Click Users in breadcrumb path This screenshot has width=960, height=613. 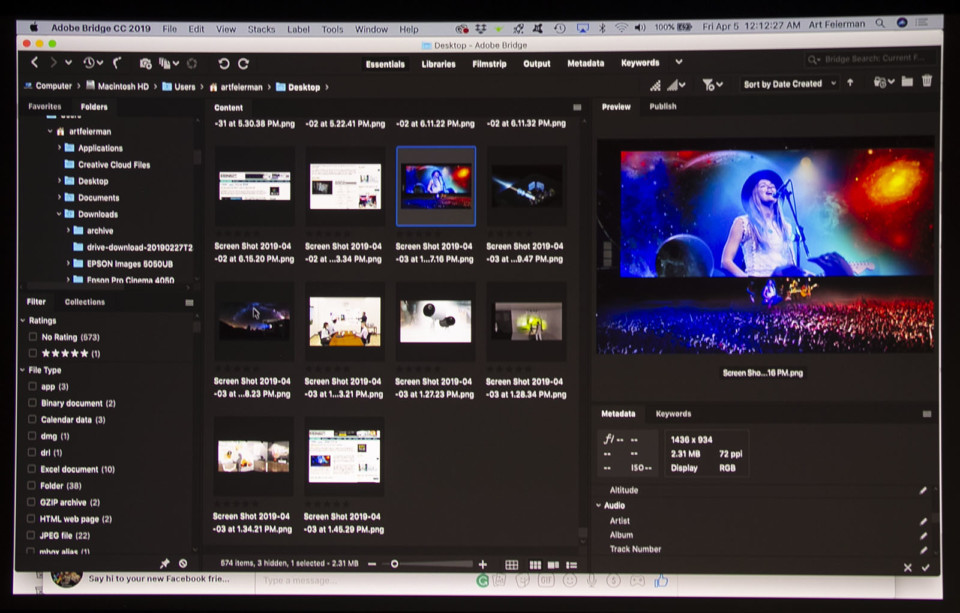[x=185, y=87]
